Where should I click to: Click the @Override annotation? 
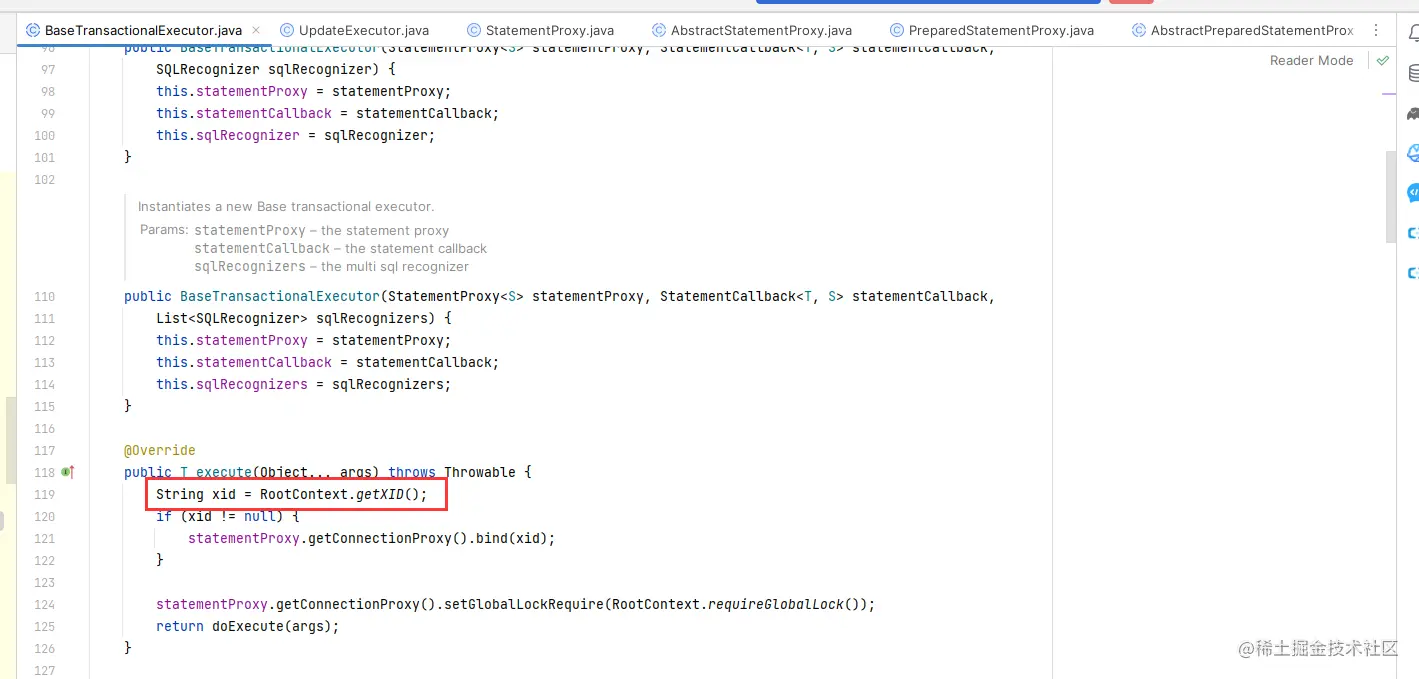[160, 450]
